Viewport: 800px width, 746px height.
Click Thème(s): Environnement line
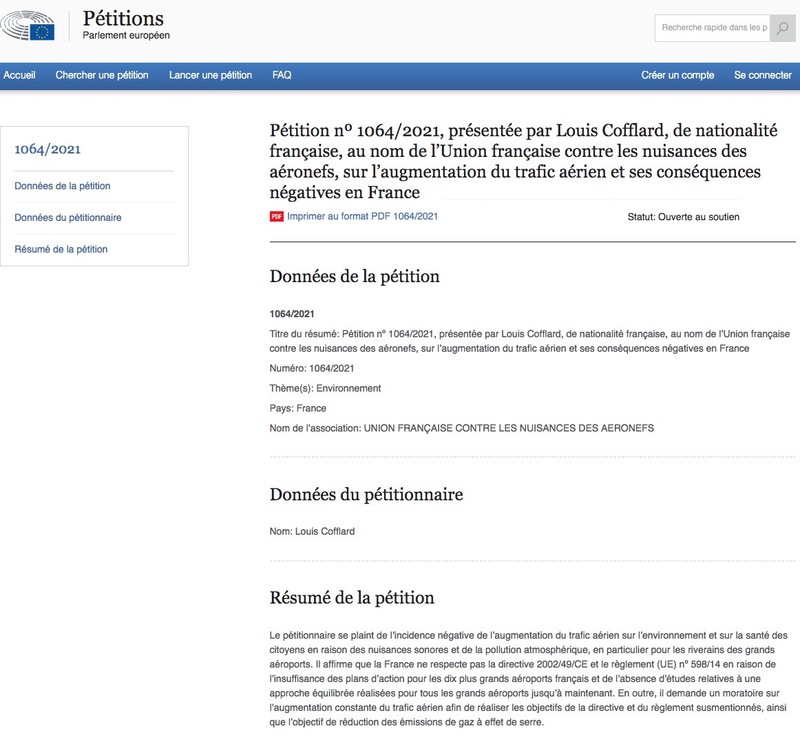coord(325,388)
